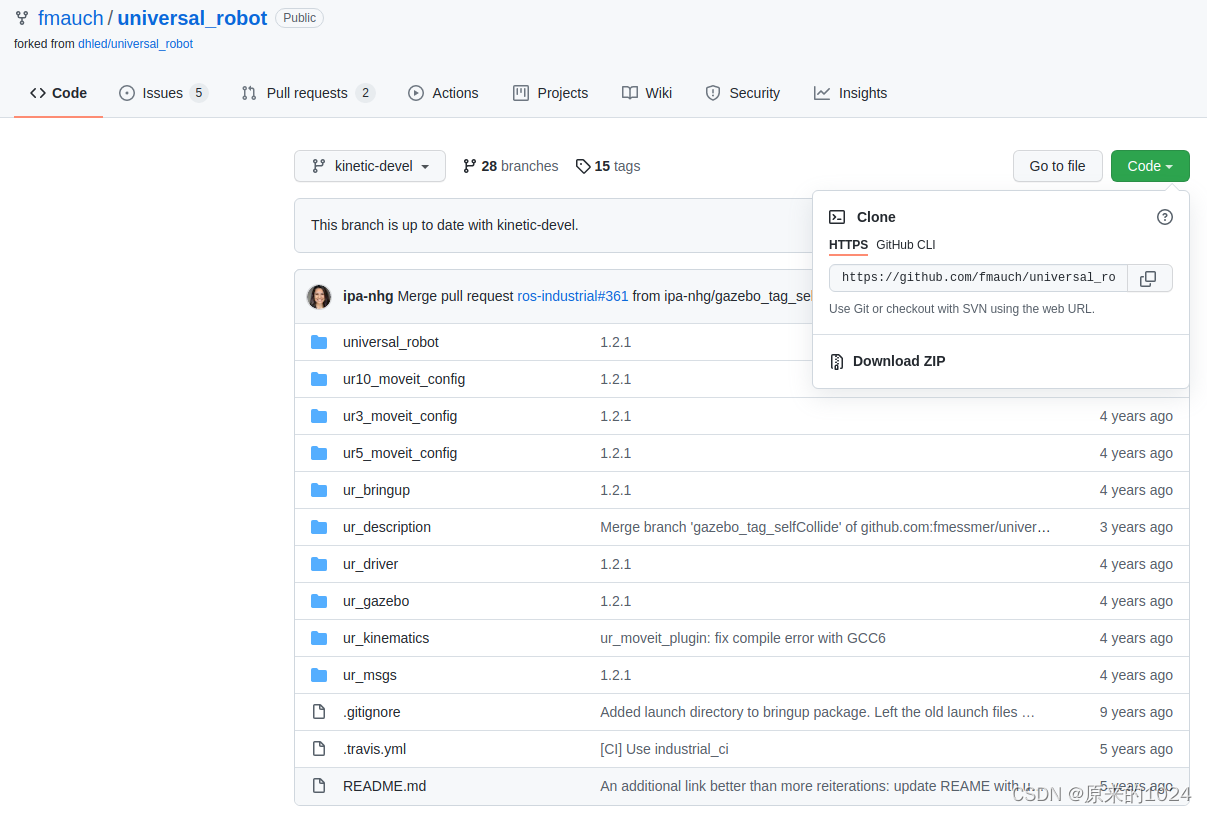Image resolution: width=1207 pixels, height=813 pixels.
Task: Open the README.md file name
Action: 385,786
